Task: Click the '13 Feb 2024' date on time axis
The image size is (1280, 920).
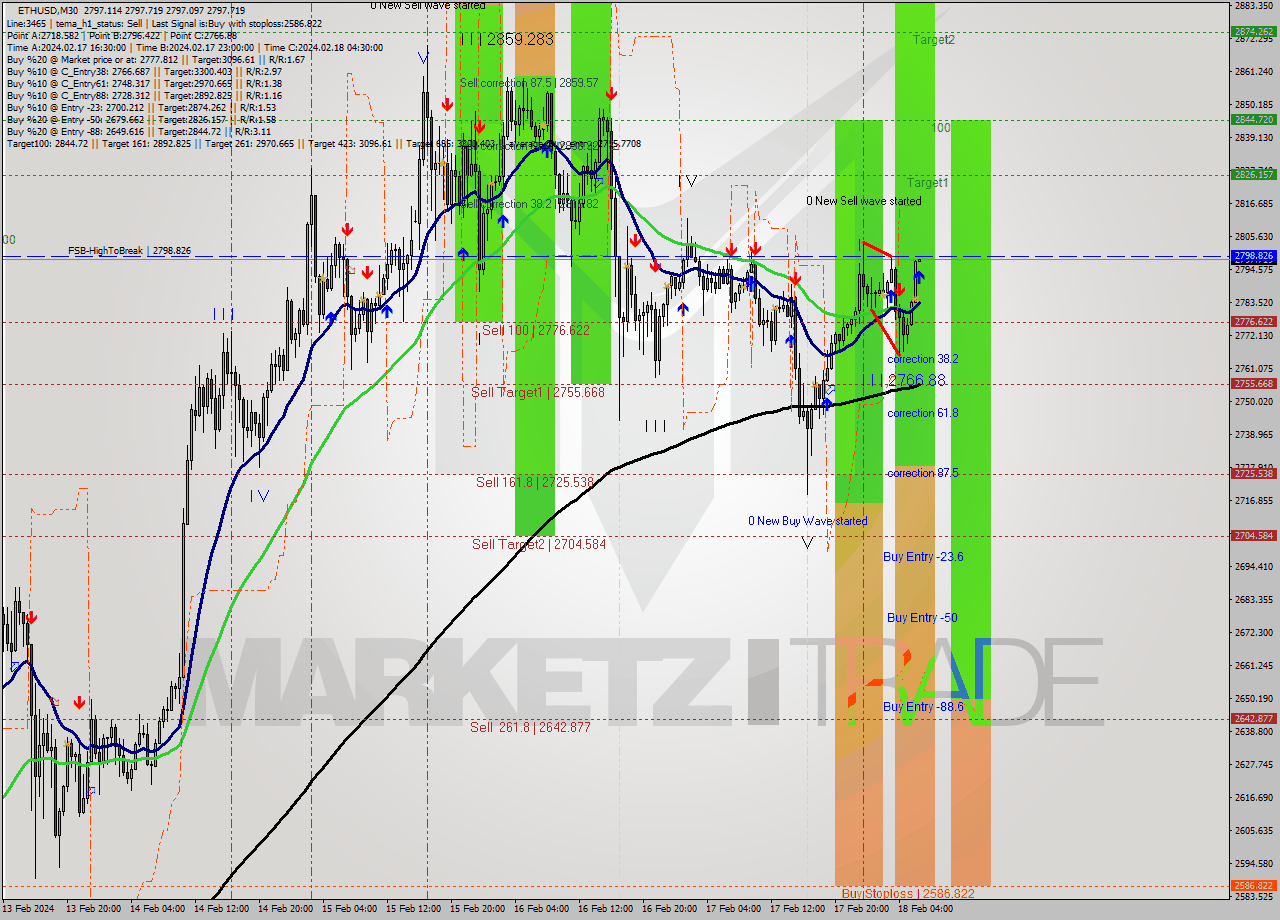Action: 26,910
